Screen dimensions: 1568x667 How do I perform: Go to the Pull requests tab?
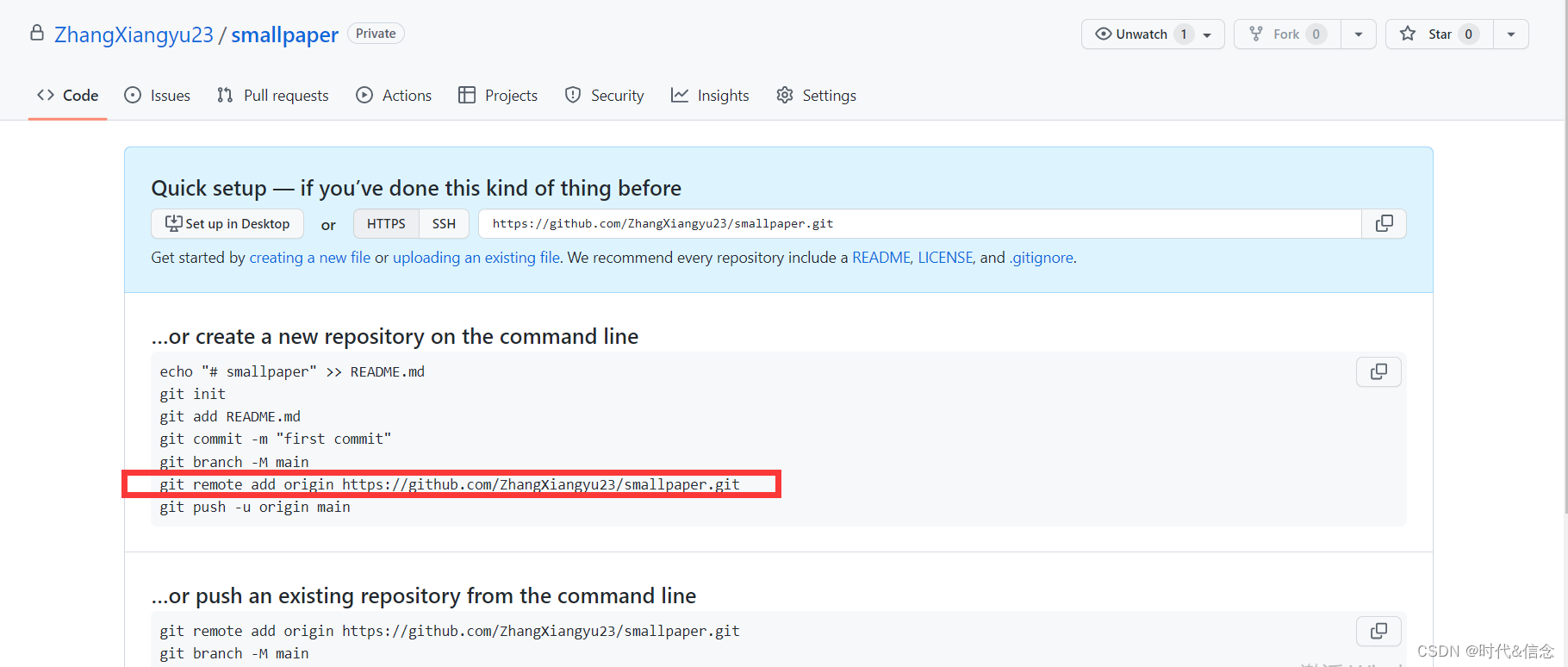coord(273,96)
